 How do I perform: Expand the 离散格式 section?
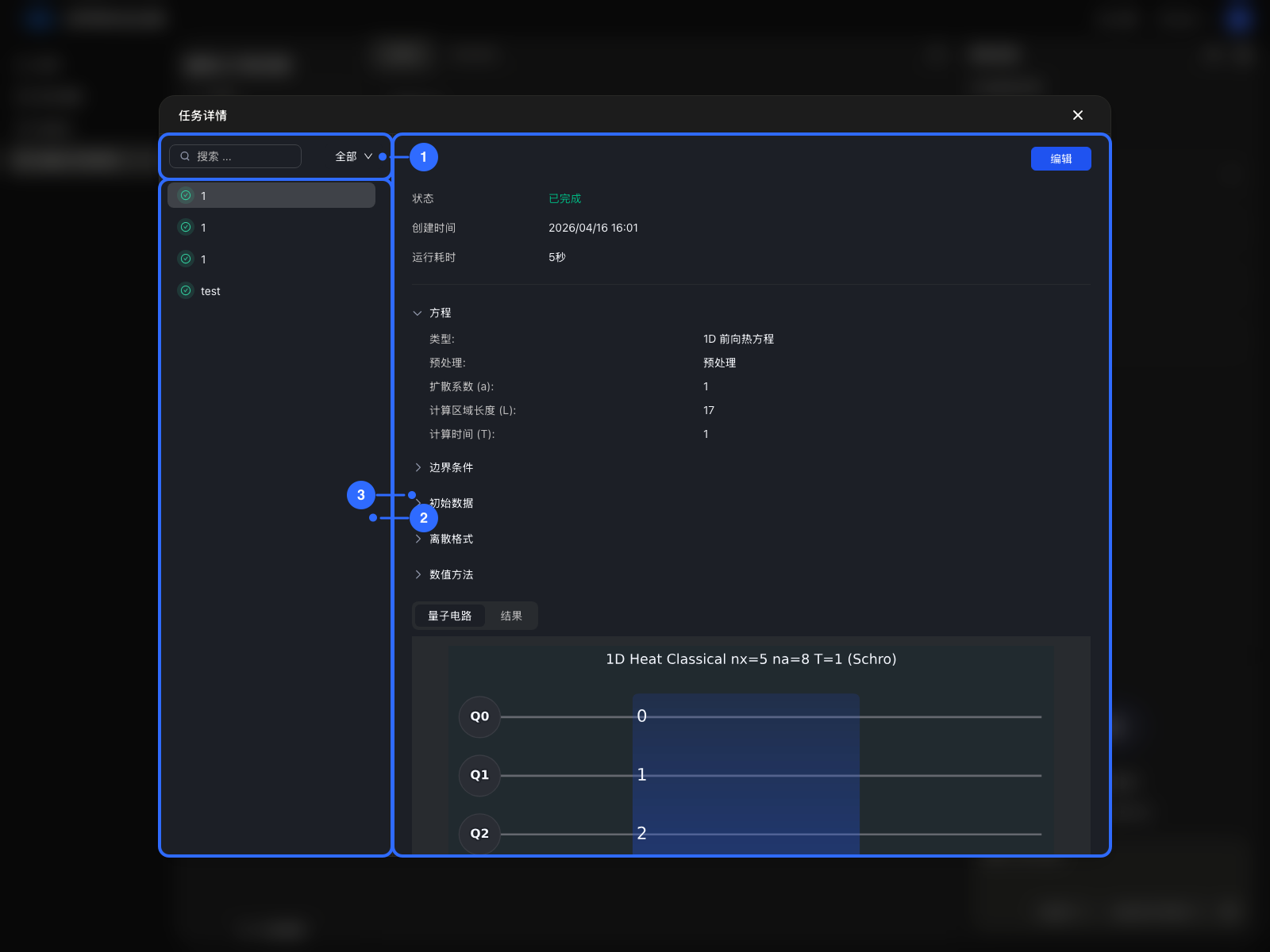tap(443, 539)
